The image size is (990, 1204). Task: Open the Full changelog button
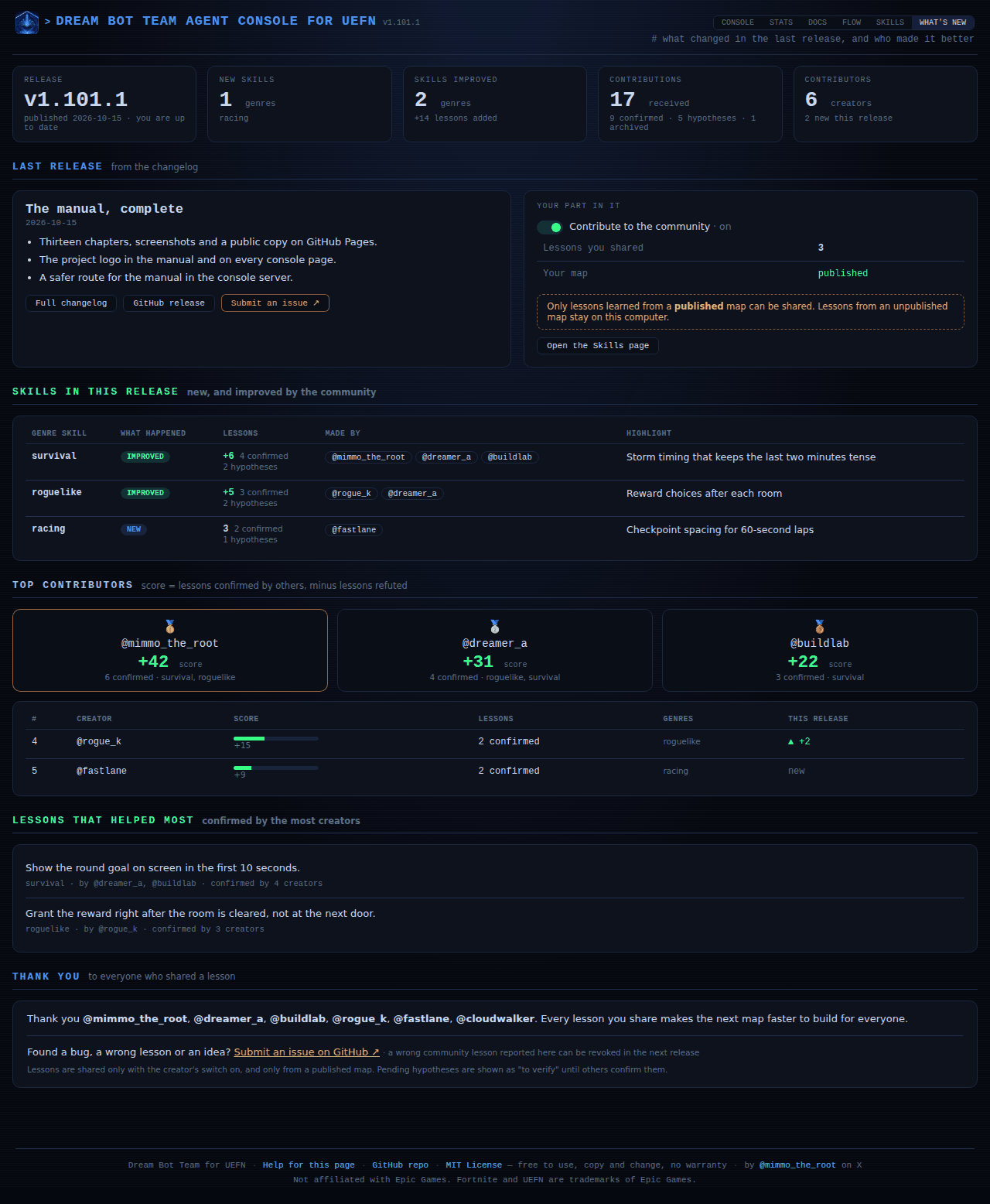pos(71,303)
